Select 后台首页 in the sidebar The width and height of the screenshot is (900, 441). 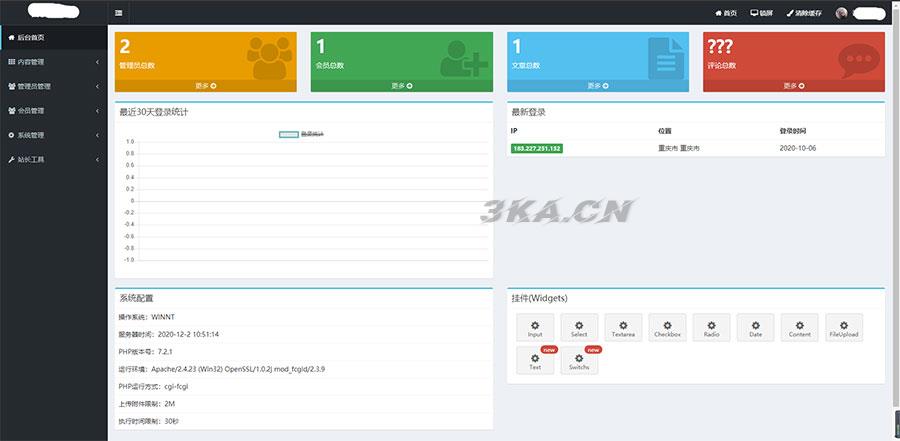(53, 37)
